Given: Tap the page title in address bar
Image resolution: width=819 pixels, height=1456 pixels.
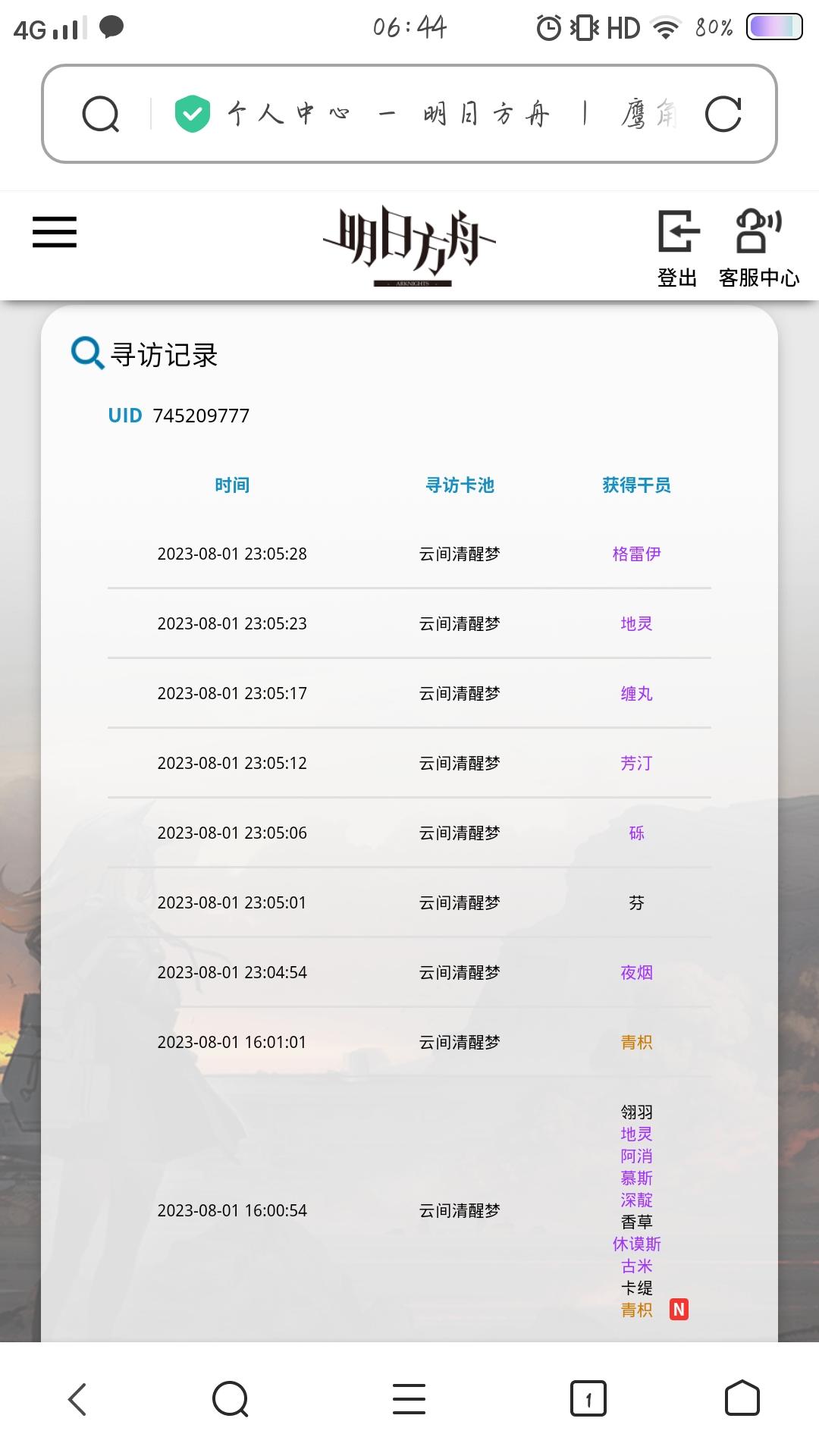Looking at the screenshot, I should [452, 115].
